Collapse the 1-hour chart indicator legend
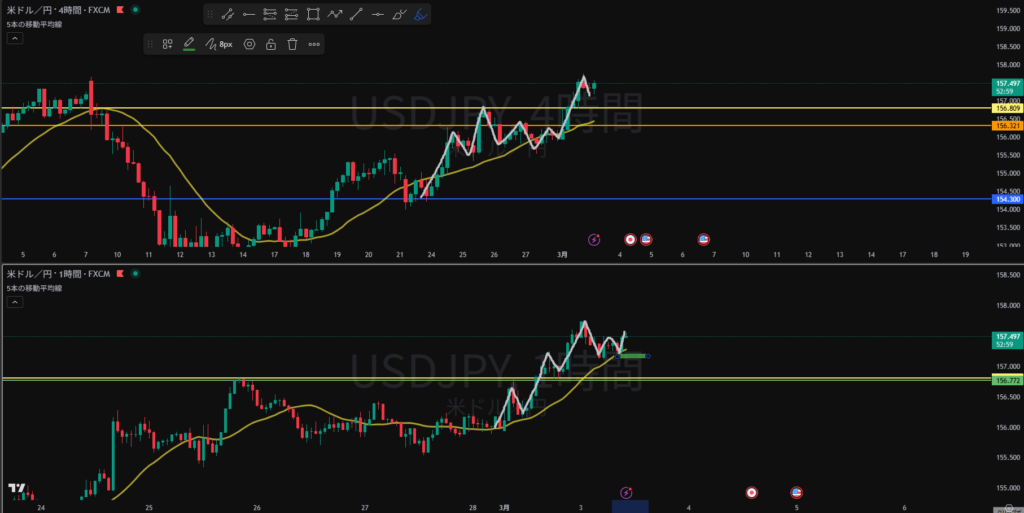 point(14,303)
